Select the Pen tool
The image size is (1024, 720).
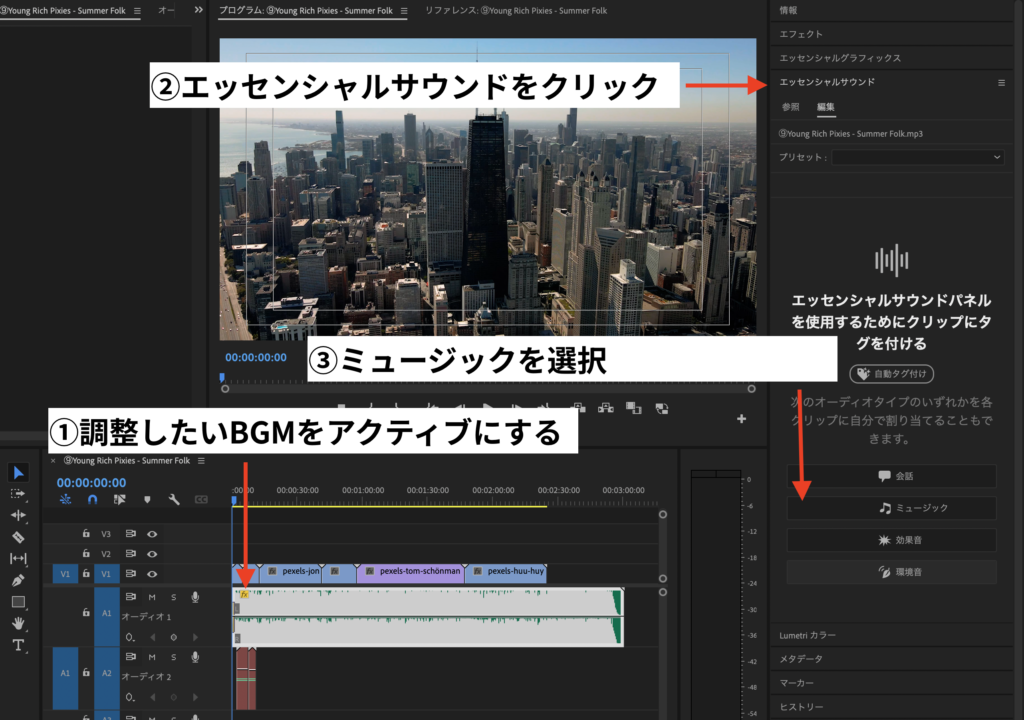[x=19, y=580]
